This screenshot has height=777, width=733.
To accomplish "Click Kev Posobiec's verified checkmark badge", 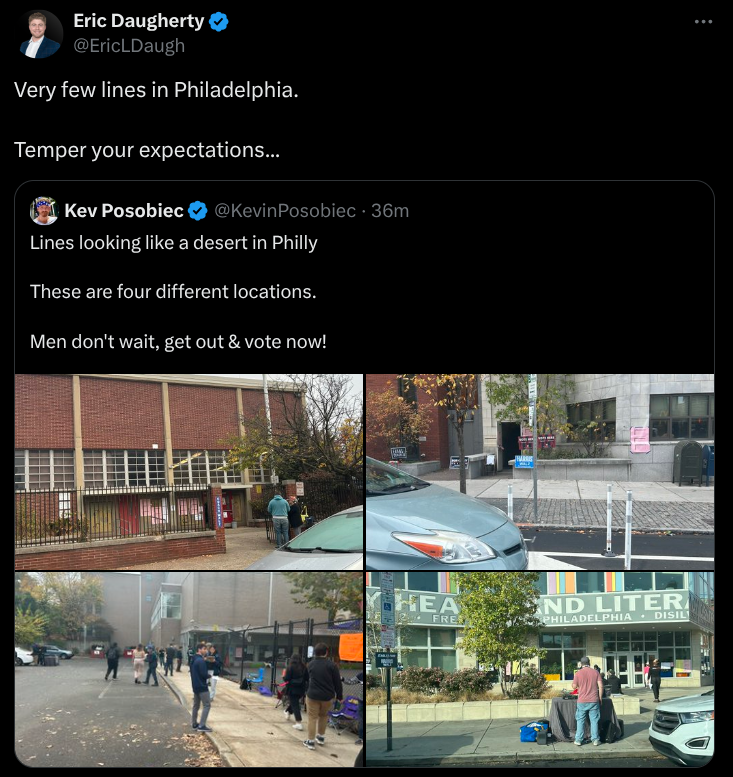I will 198,211.
